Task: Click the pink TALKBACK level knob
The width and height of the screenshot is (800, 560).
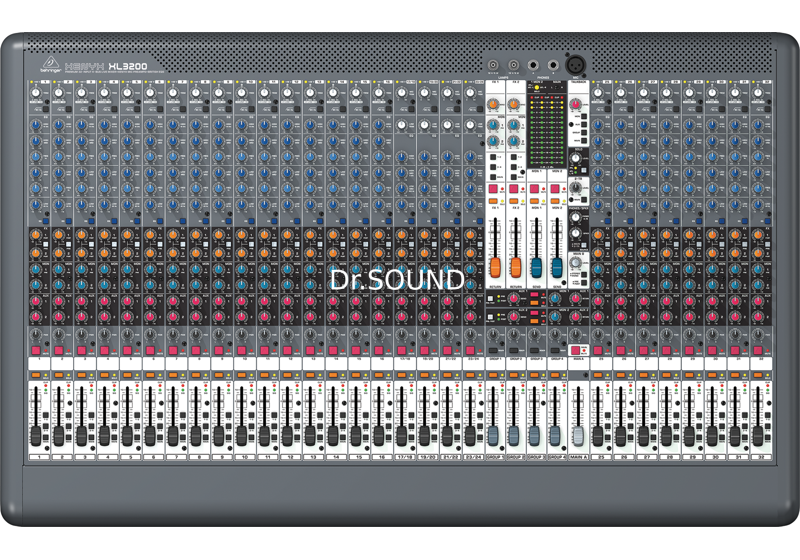Action: pos(576,104)
